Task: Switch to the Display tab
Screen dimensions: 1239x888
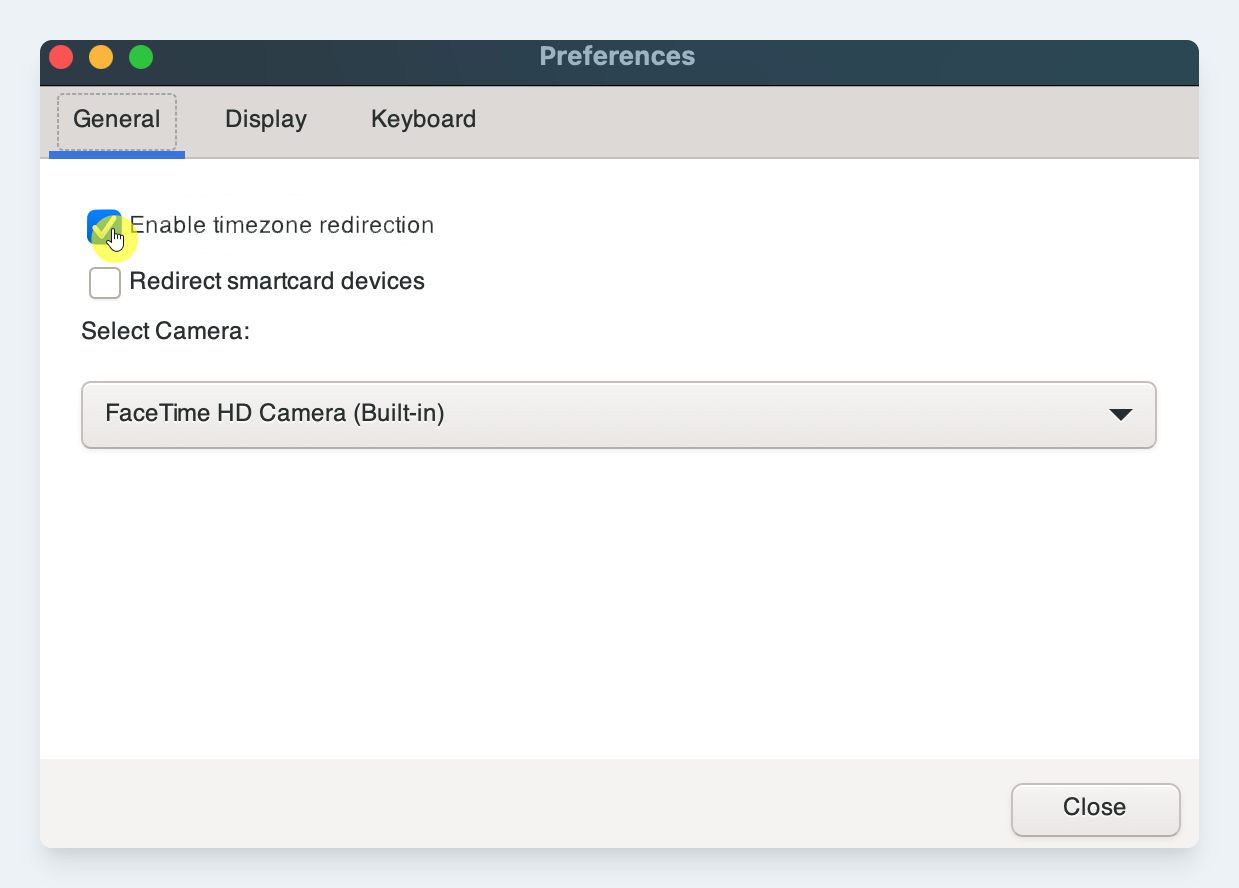Action: point(265,120)
